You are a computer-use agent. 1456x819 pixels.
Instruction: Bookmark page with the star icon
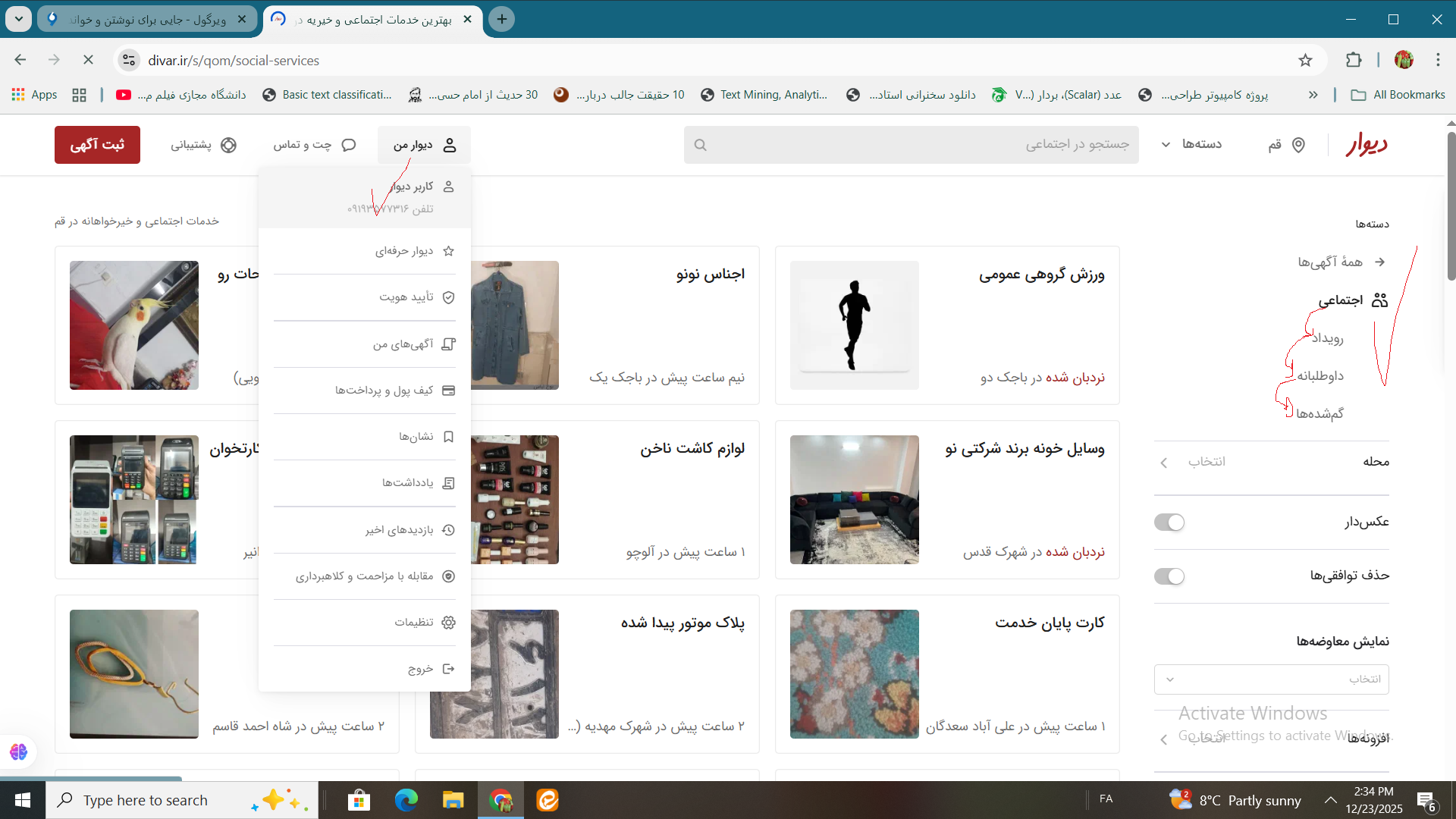(x=1305, y=60)
